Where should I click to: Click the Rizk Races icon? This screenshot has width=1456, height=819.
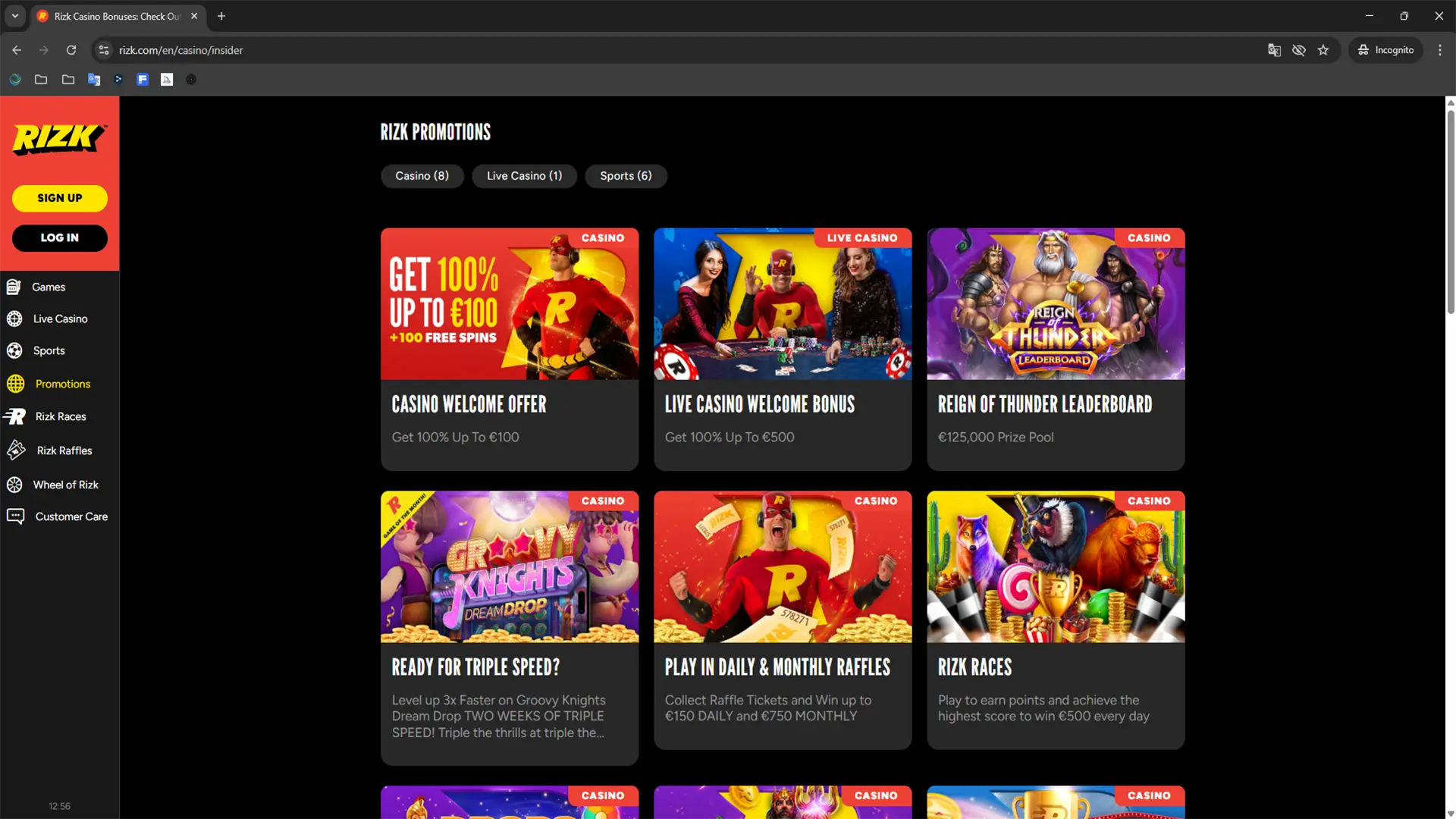pos(14,416)
